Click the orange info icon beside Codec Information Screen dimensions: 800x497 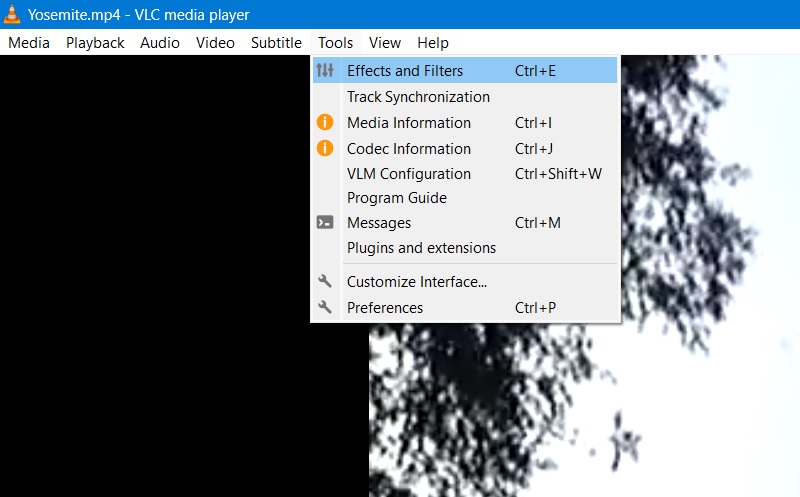click(325, 148)
